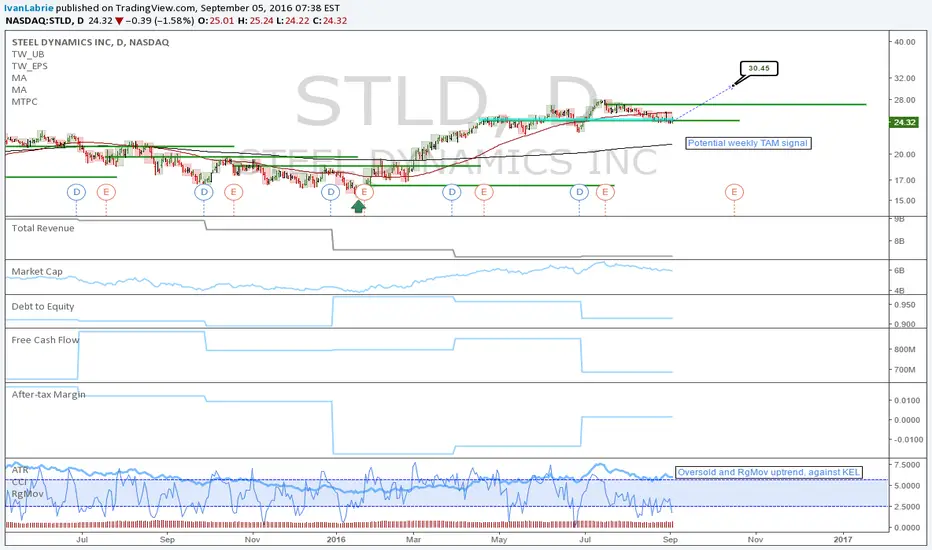Click the green up arrow signal marker
The height and width of the screenshot is (550, 932).
click(x=358, y=206)
